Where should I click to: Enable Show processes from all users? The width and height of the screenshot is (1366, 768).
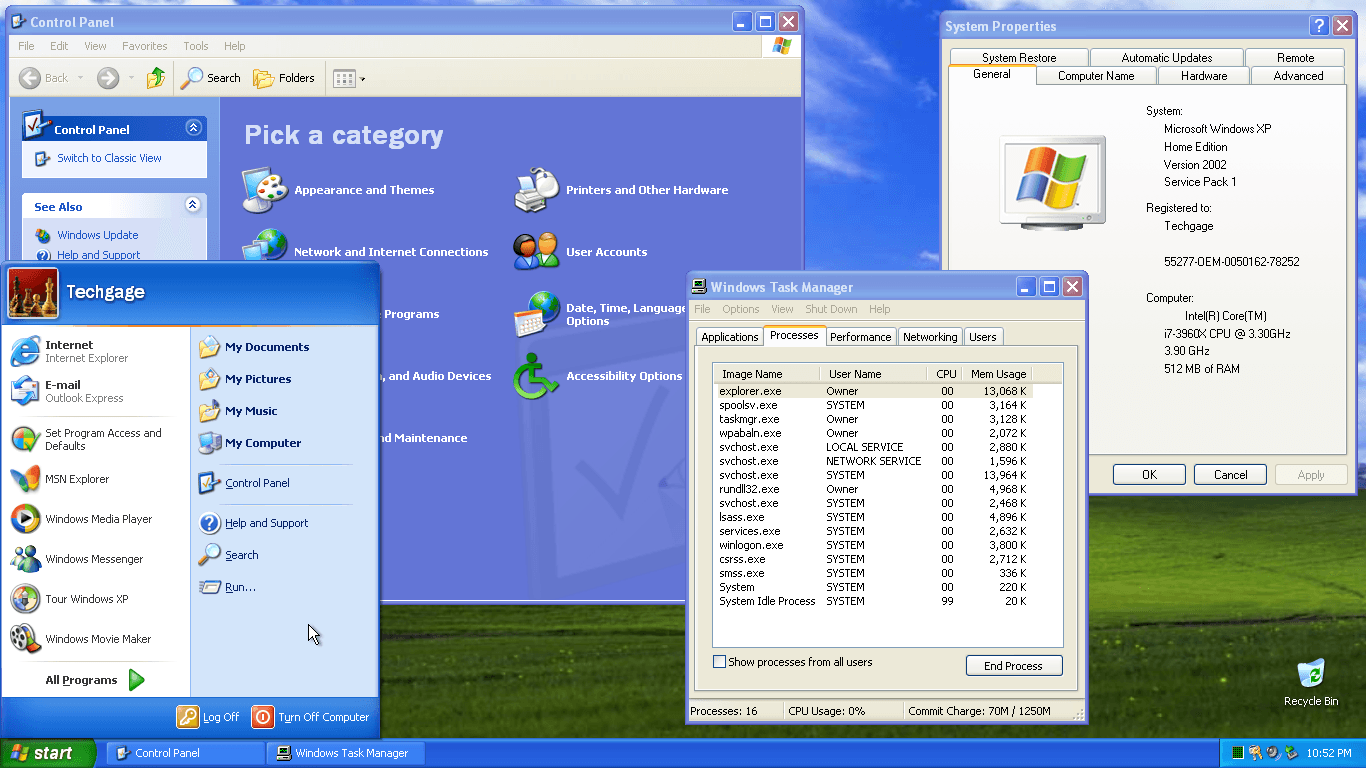tap(719, 662)
